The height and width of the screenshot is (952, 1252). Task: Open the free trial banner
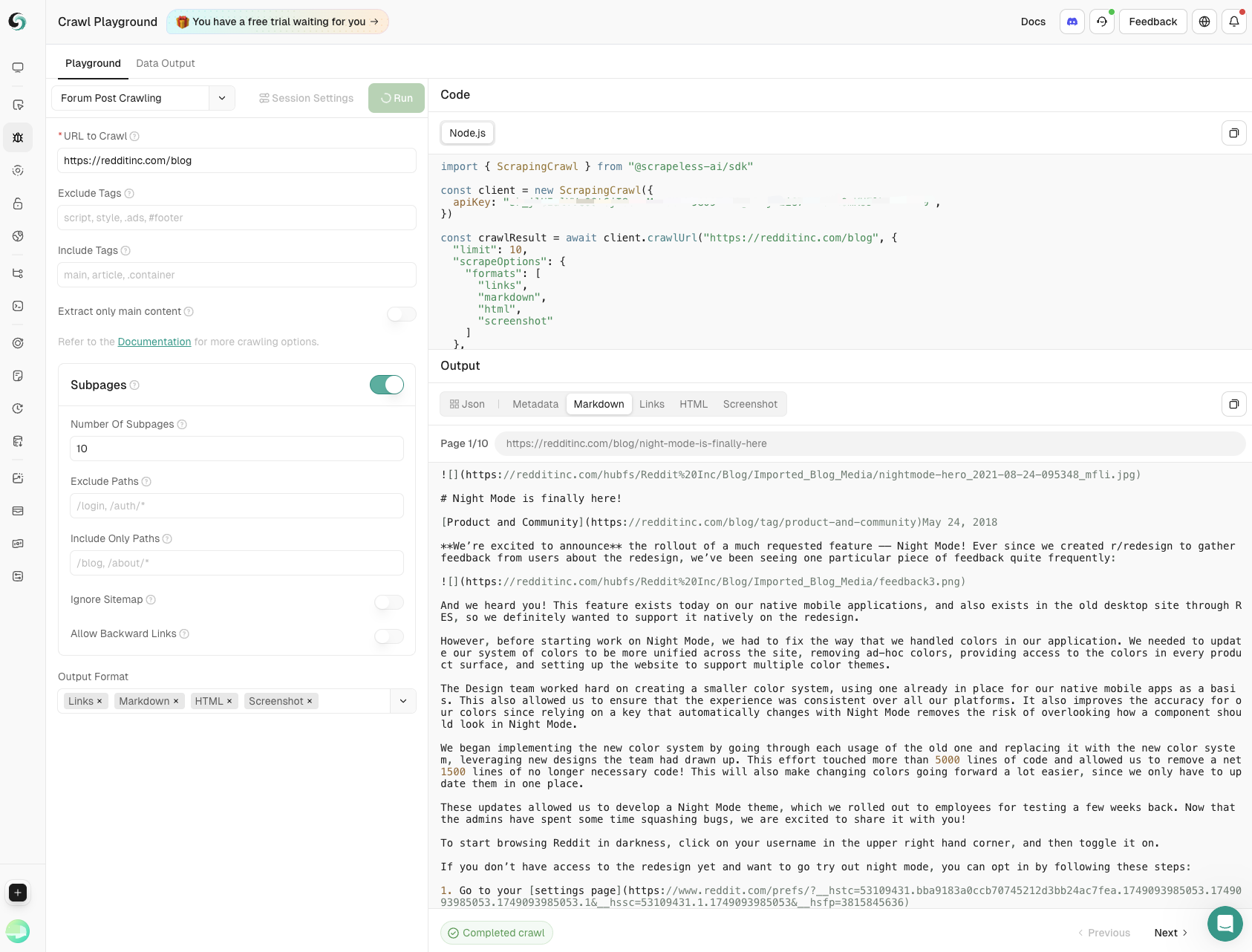(x=278, y=22)
